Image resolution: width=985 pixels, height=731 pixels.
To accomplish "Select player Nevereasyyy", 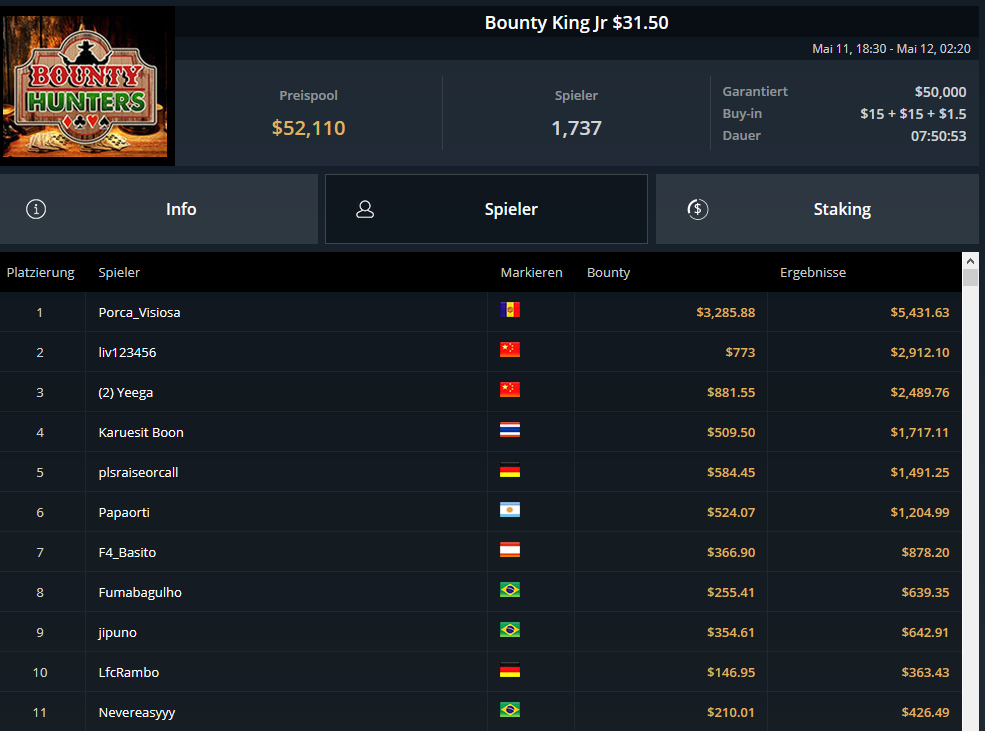I will point(137,713).
